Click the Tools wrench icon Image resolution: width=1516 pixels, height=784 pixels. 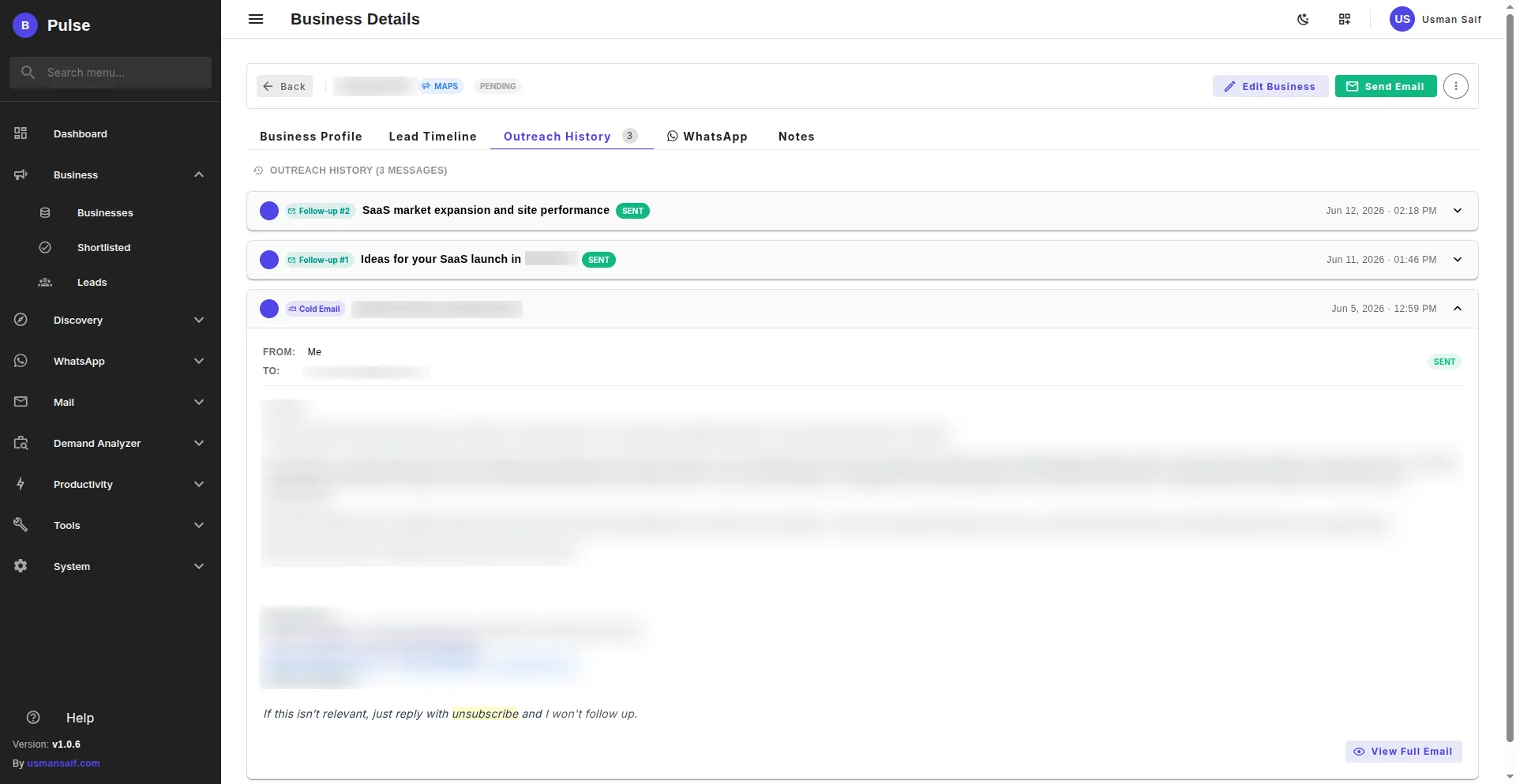21,525
